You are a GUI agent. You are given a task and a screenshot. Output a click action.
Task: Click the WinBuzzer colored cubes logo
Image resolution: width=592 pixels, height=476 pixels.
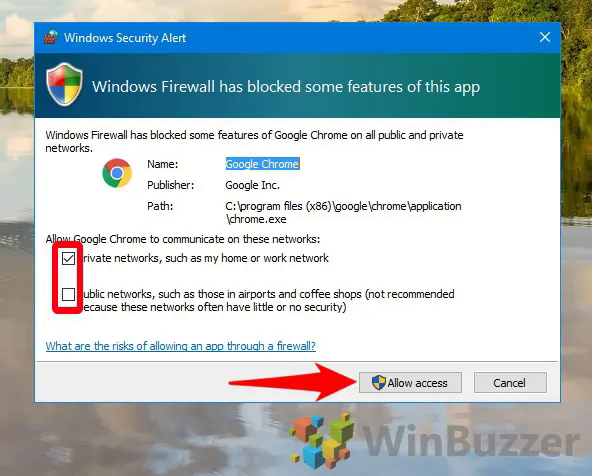(322, 441)
